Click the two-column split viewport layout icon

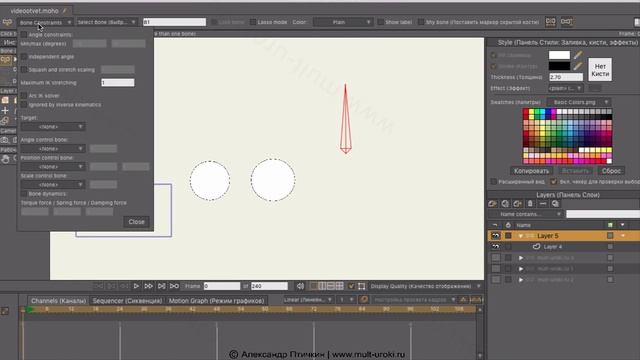pos(322,286)
